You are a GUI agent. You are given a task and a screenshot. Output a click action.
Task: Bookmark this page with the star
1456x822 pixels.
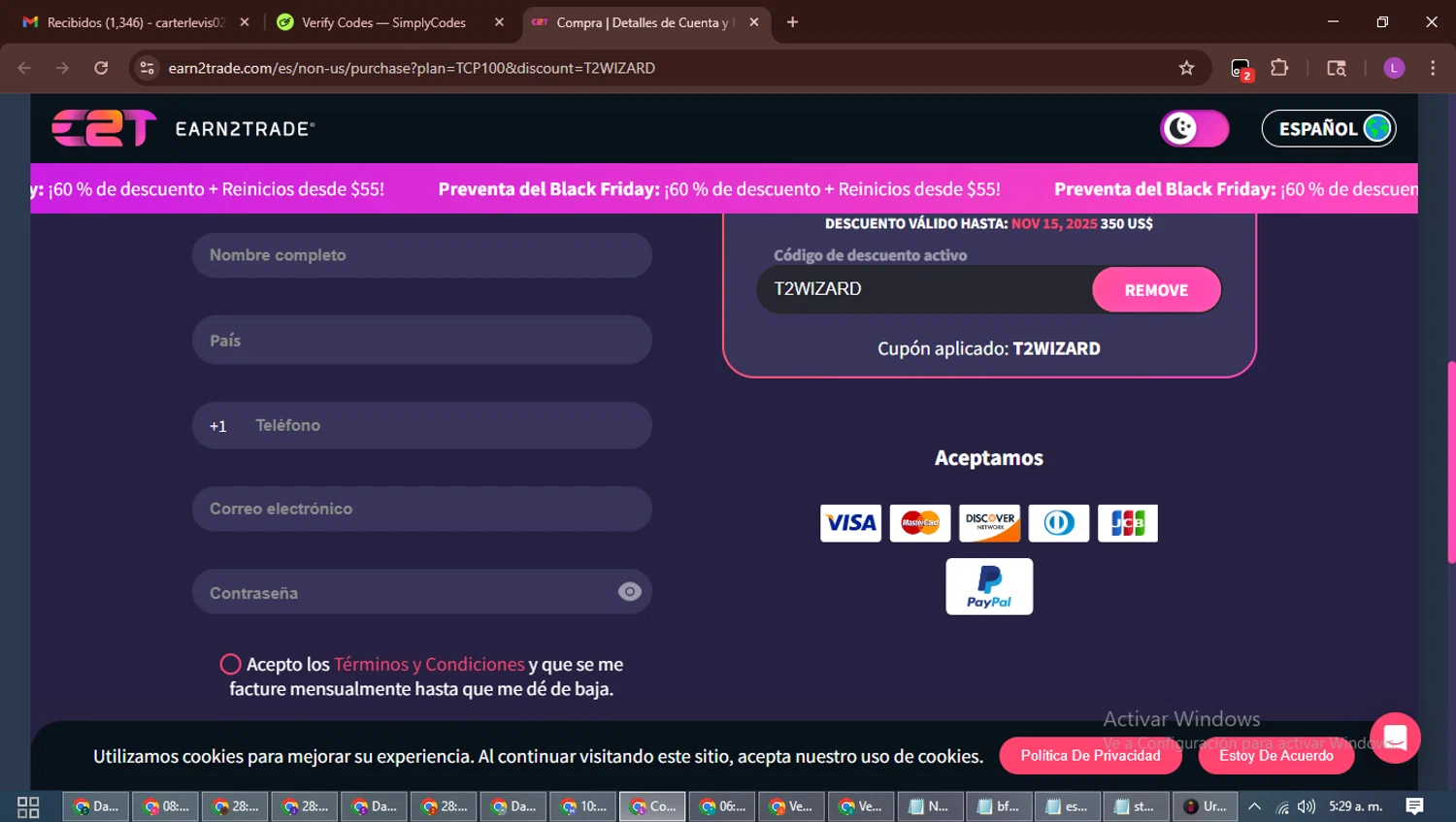[x=1186, y=68]
